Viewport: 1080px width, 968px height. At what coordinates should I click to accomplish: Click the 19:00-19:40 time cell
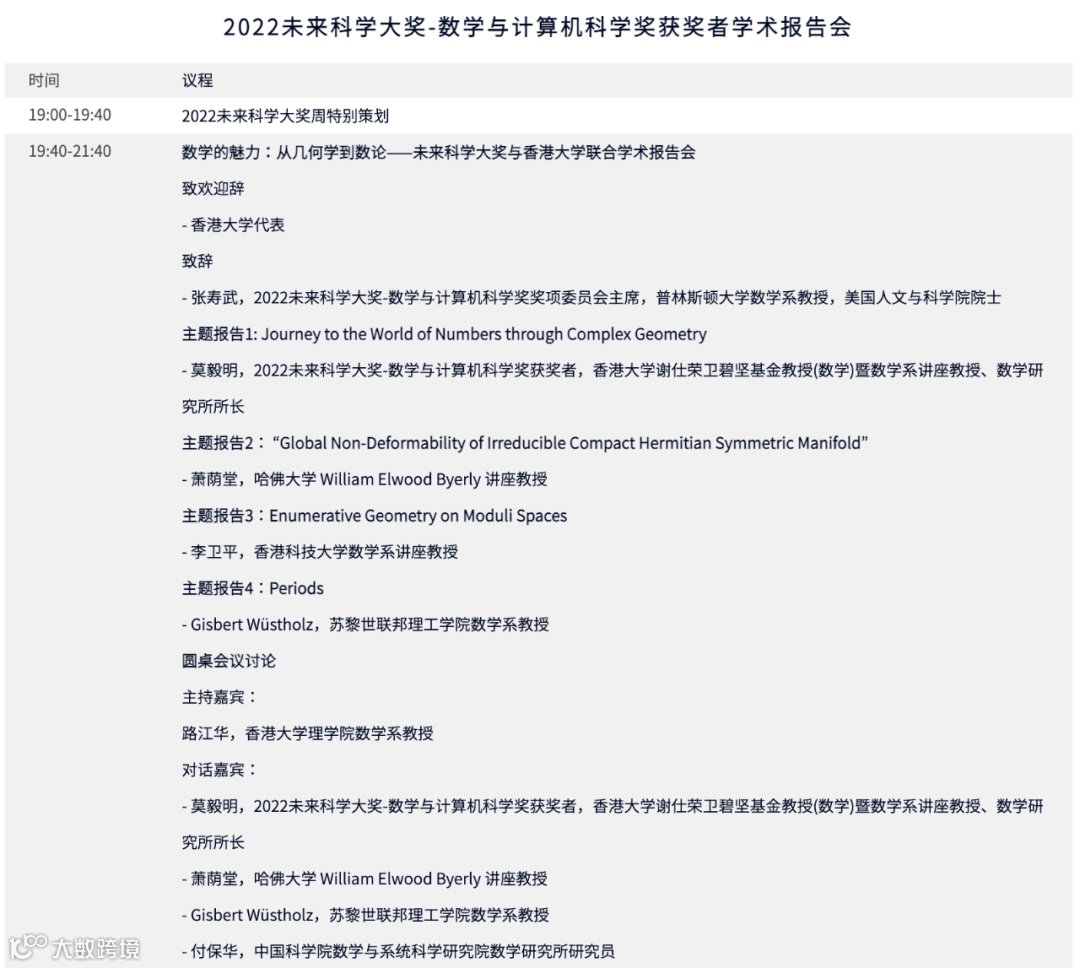(x=70, y=115)
